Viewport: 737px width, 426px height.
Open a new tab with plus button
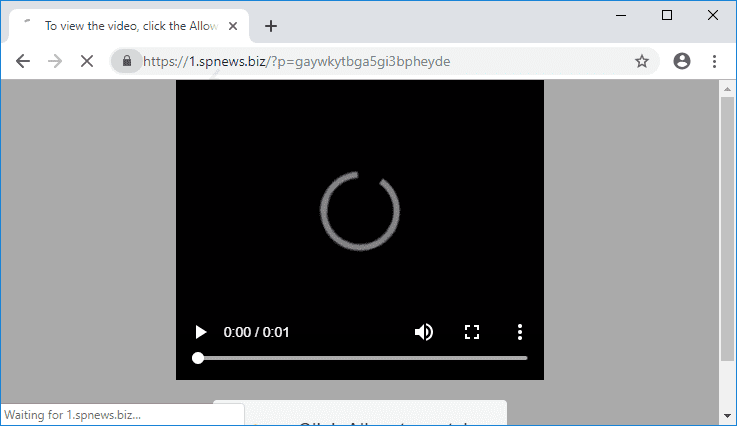(x=270, y=26)
